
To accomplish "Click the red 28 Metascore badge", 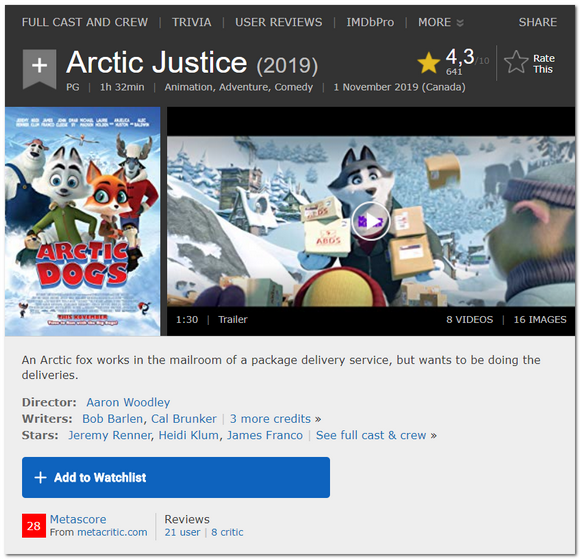I will pos(34,525).
